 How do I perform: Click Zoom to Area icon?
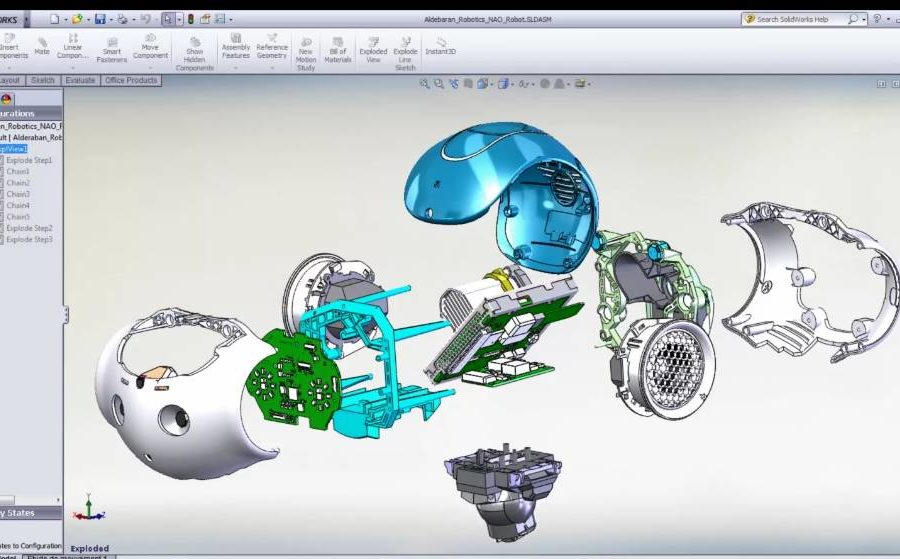439,84
